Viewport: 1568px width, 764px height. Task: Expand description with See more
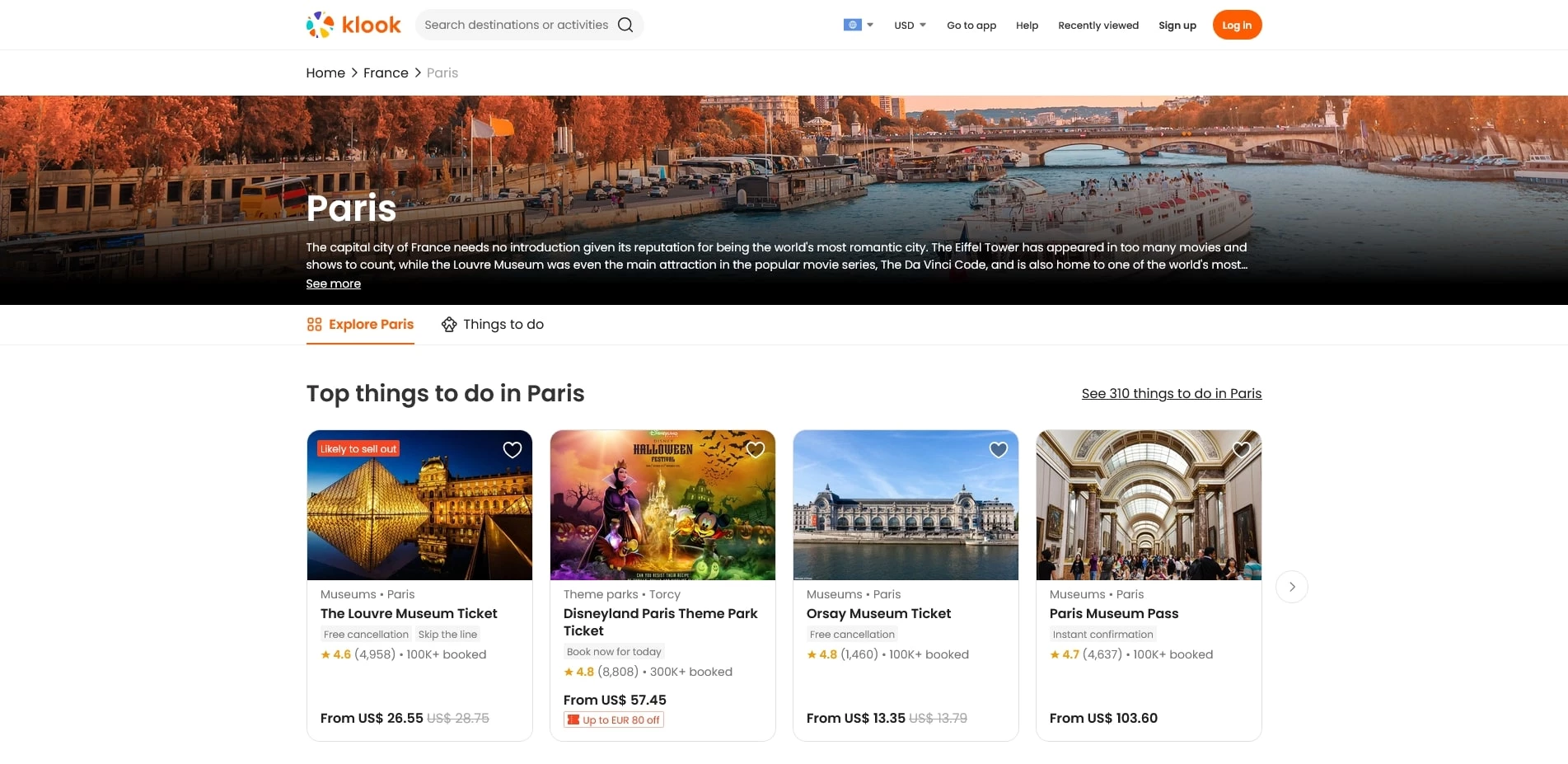[x=333, y=284]
